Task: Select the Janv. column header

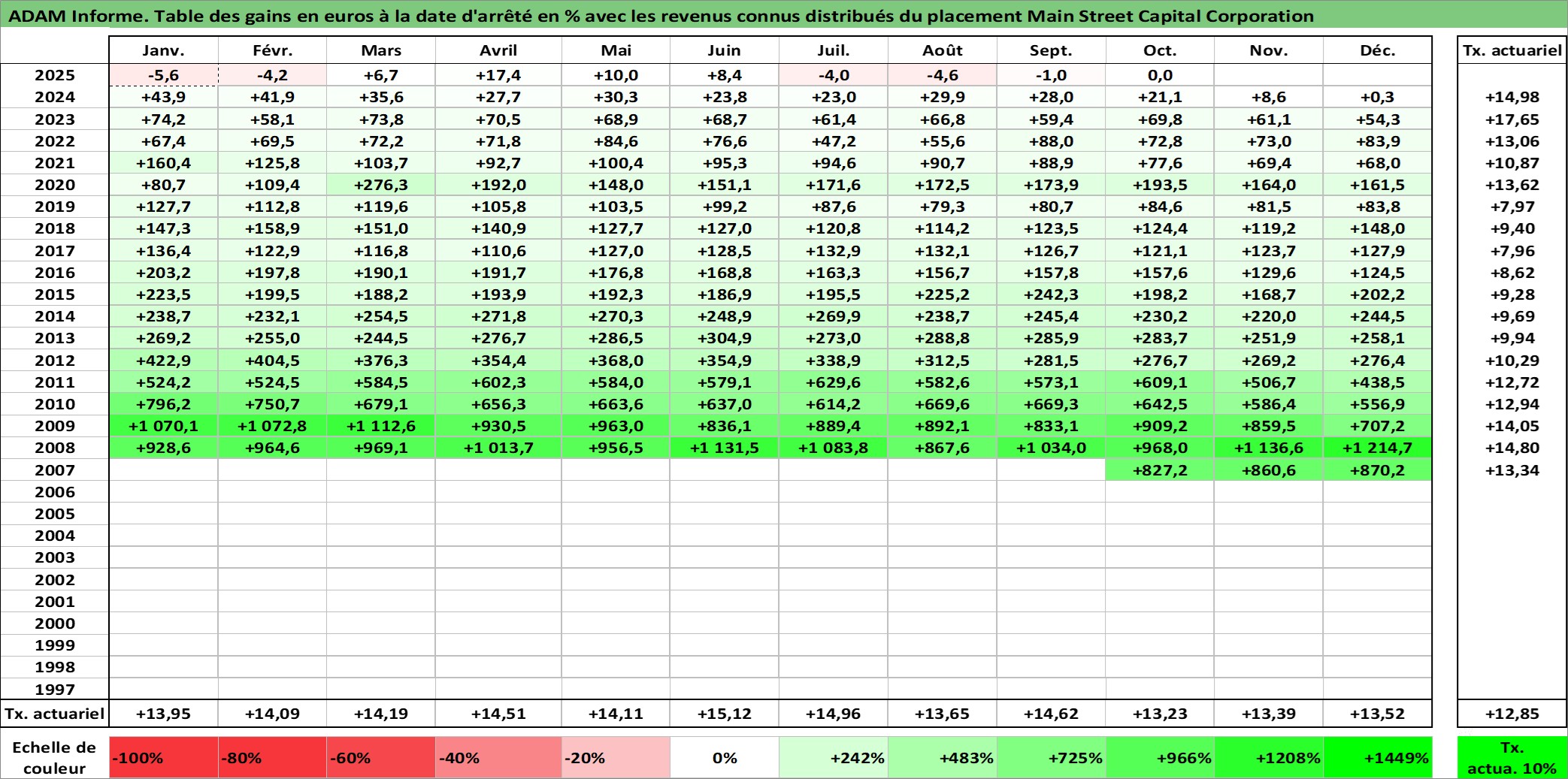Action: [163, 50]
